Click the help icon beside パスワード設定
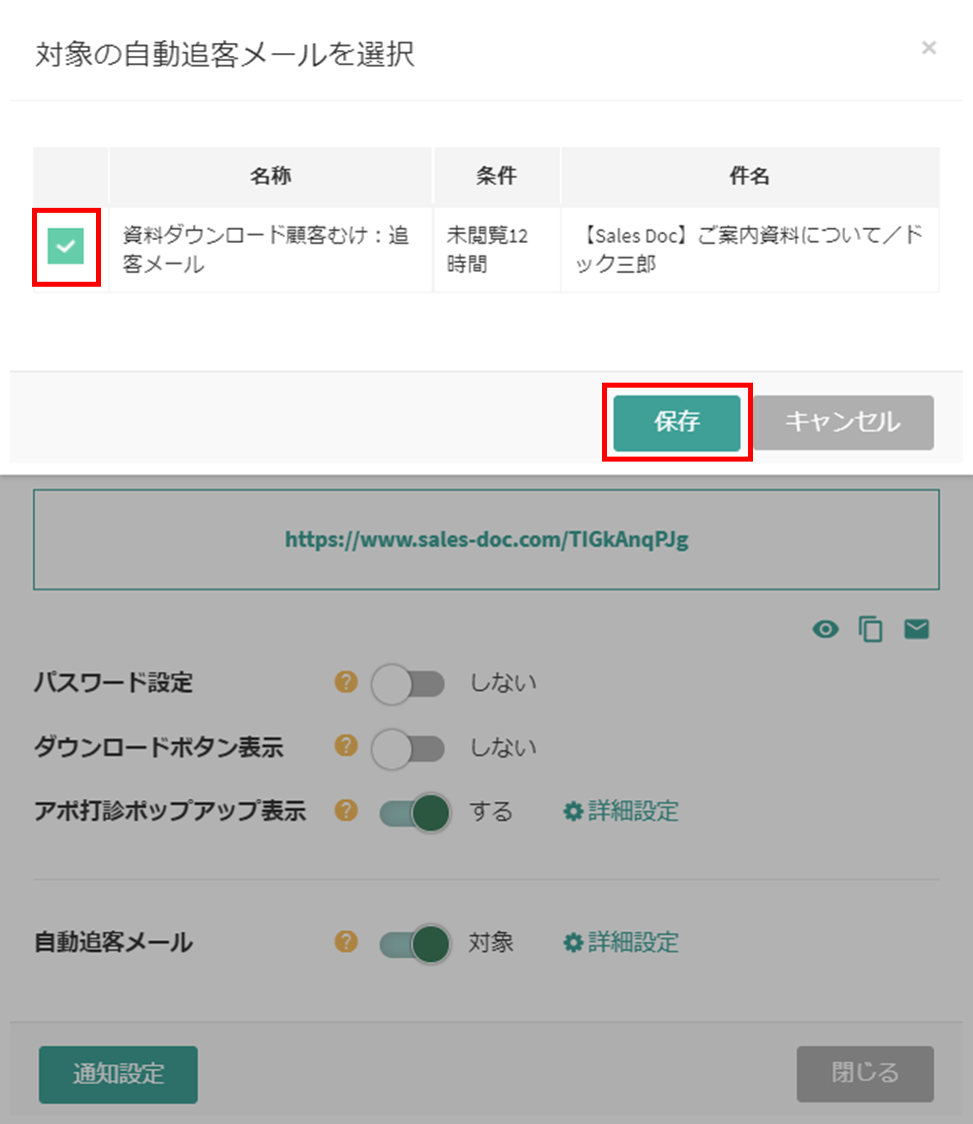973x1124 pixels. point(345,683)
